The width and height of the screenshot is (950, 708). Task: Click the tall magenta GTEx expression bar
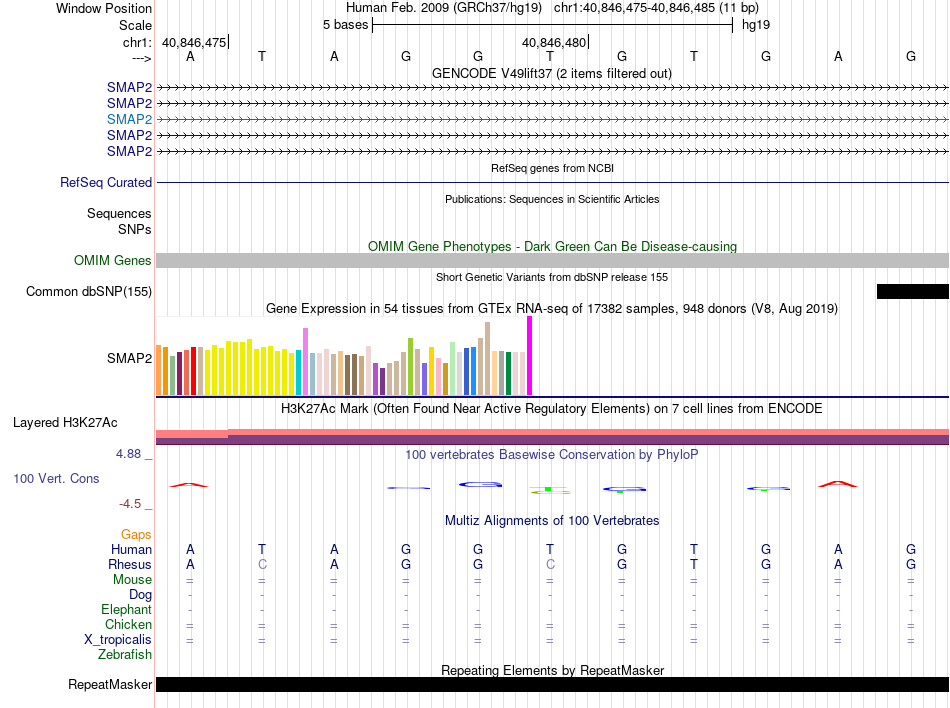(x=530, y=356)
